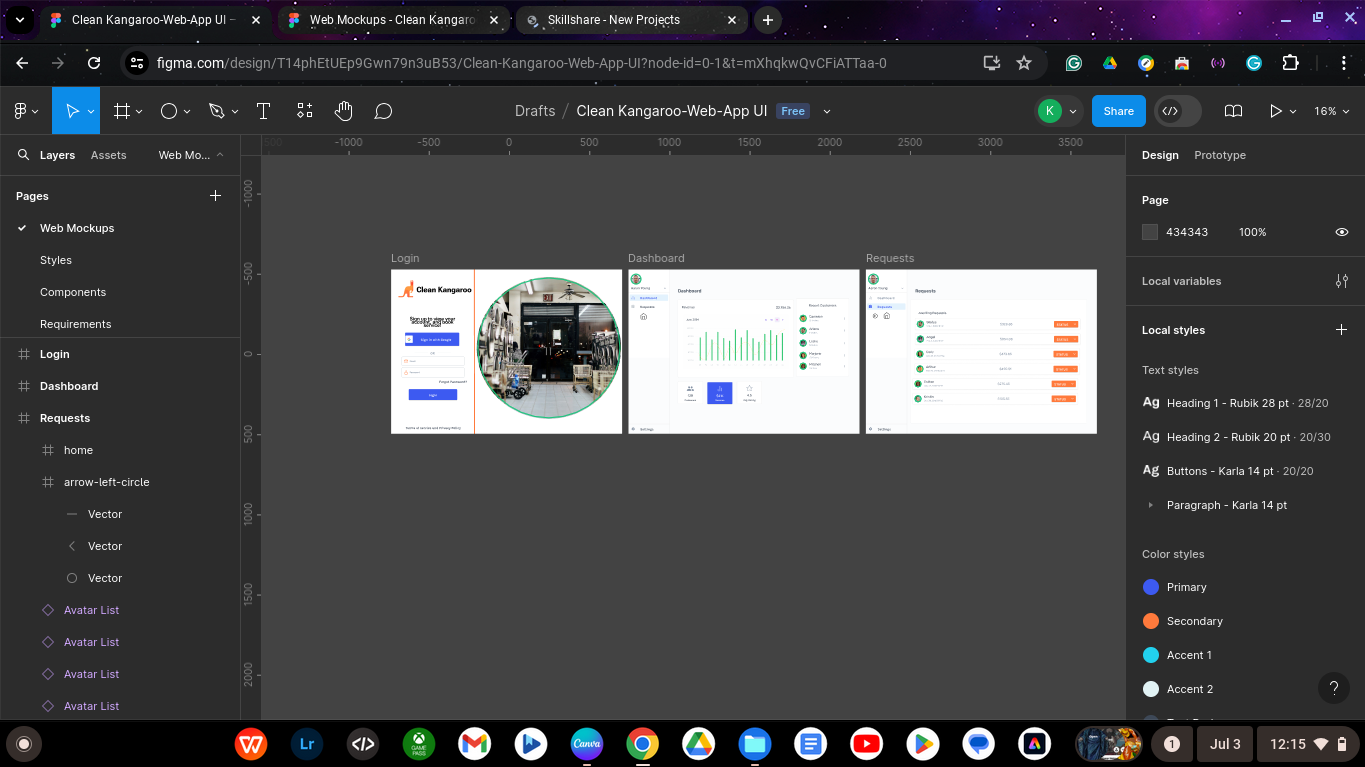Select the Components page

(73, 292)
